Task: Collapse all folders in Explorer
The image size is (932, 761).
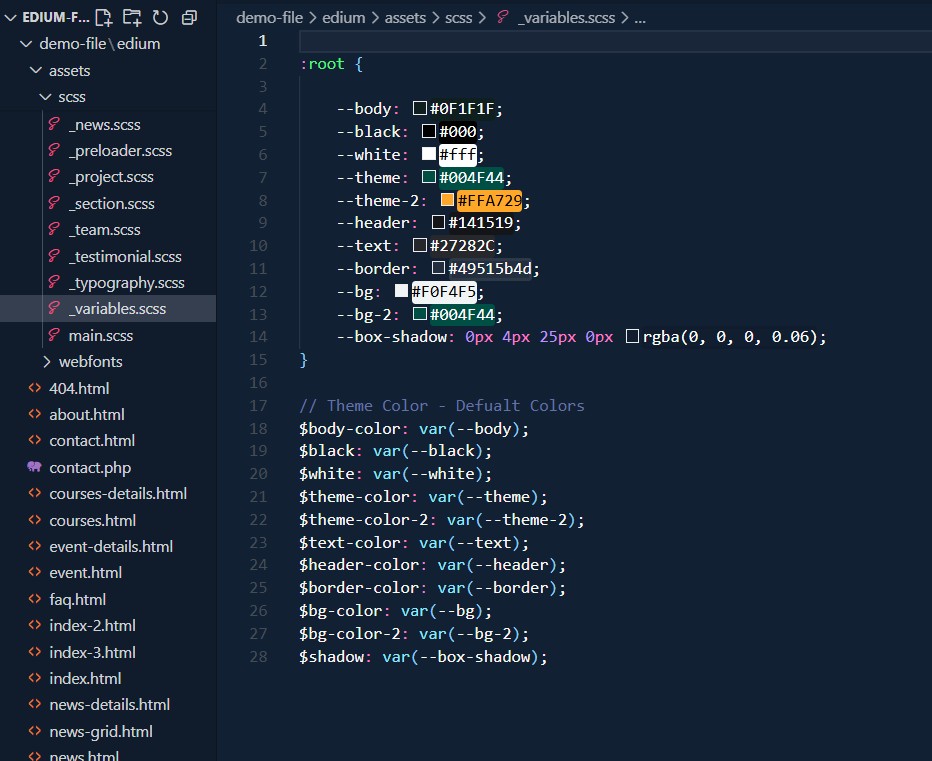Action: [189, 18]
